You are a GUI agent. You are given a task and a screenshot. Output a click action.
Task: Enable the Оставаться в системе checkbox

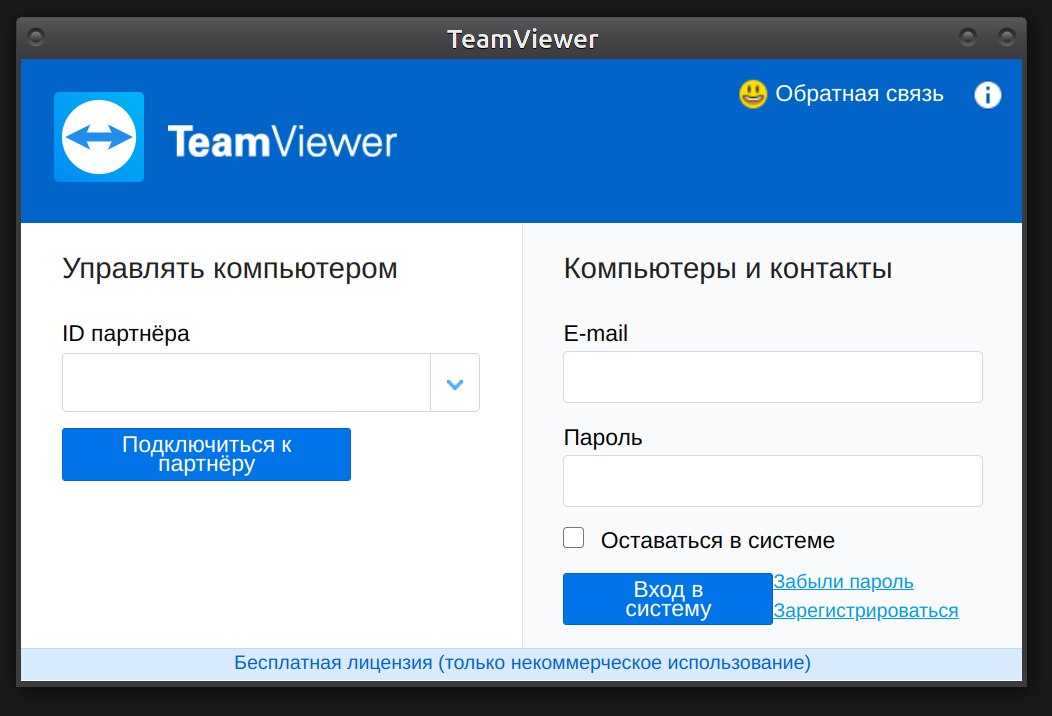574,538
